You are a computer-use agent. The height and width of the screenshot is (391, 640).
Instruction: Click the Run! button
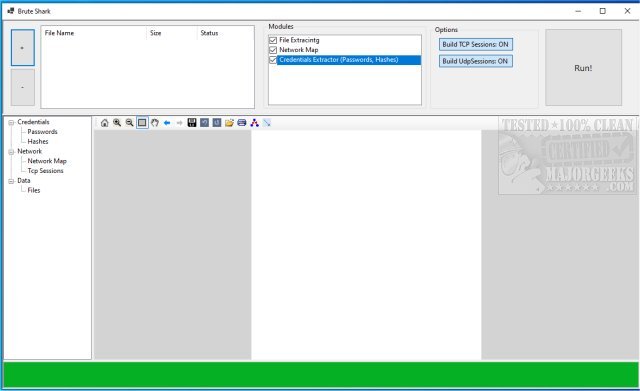tap(583, 68)
